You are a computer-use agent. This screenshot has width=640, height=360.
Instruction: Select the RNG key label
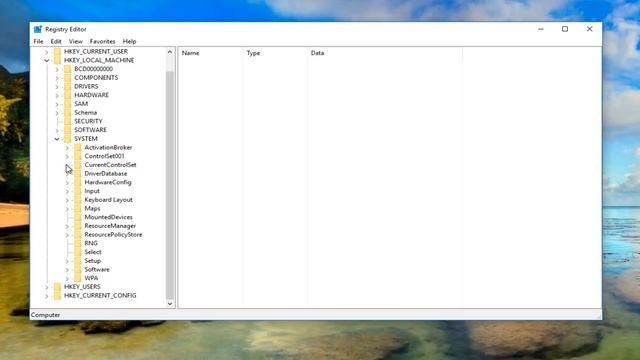91,243
